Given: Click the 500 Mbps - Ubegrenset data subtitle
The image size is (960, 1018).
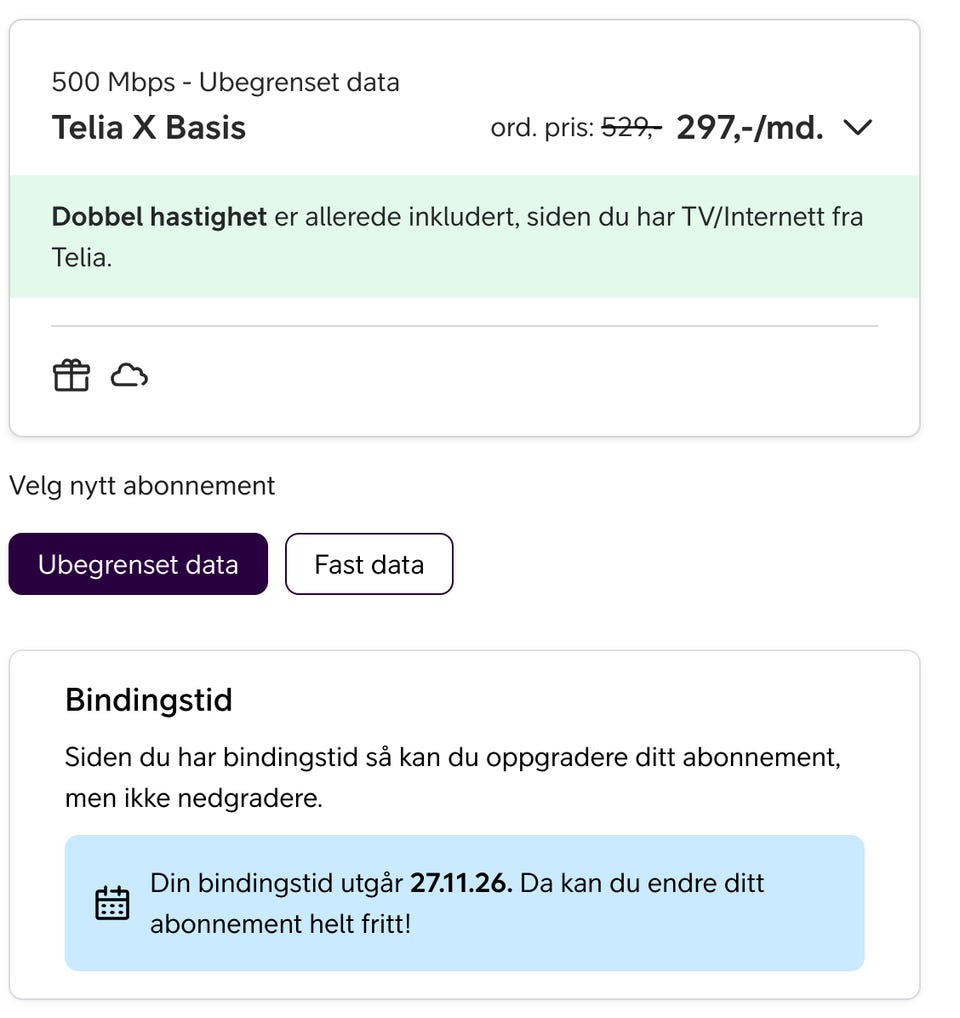Looking at the screenshot, I should point(226,82).
